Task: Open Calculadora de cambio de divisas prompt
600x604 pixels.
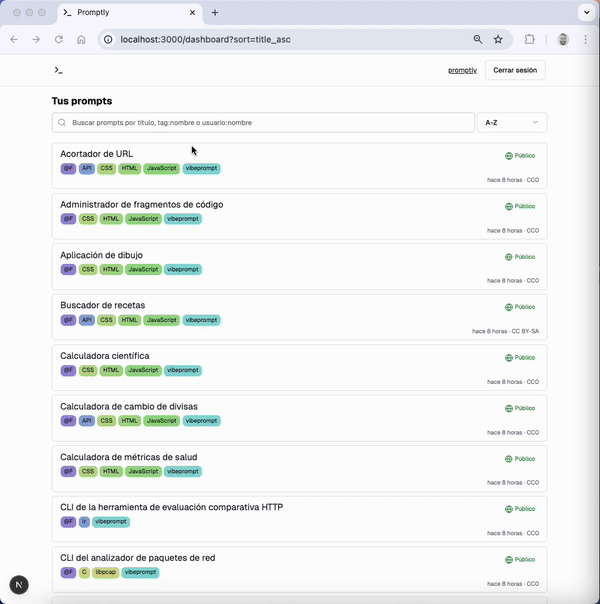Action: coord(129,406)
